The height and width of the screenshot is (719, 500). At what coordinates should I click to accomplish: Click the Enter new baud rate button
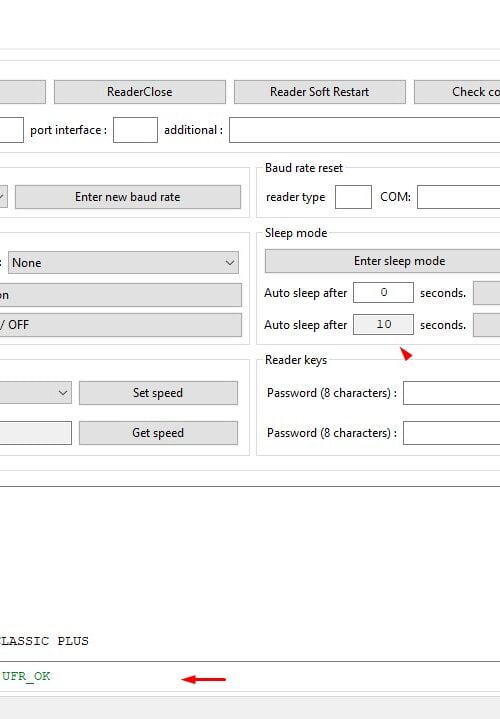click(x=128, y=197)
